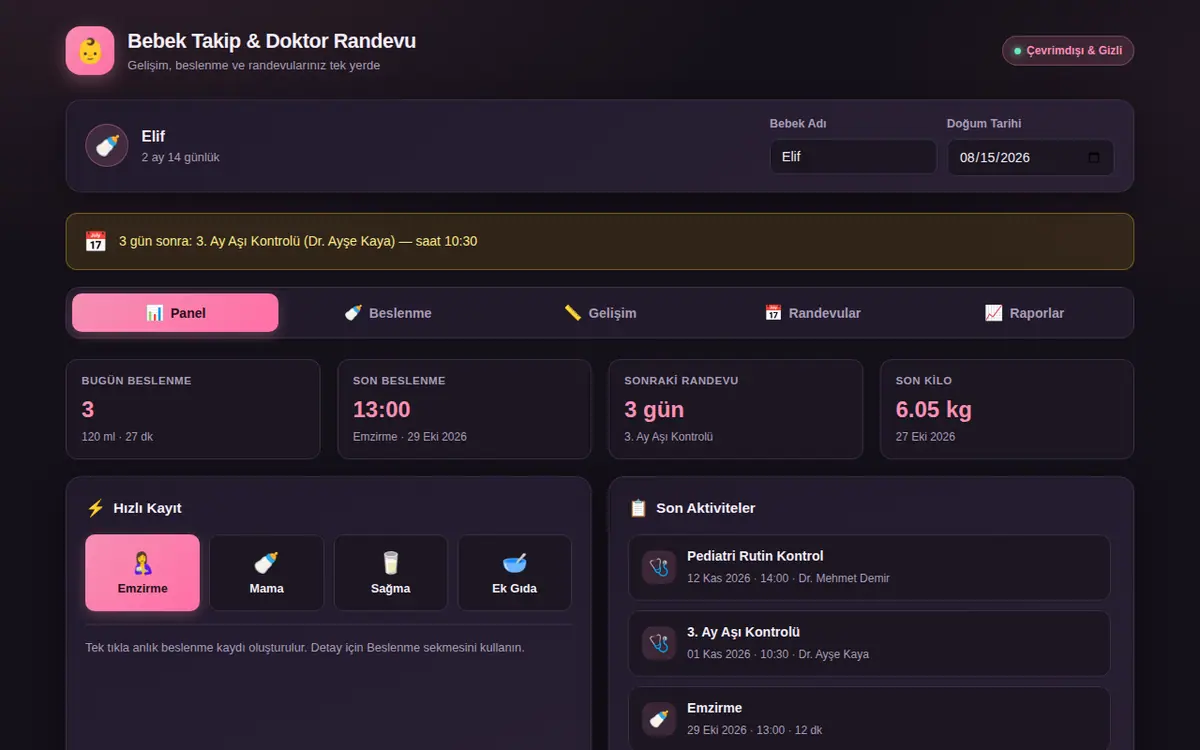This screenshot has height=750, width=1200.
Task: Click the Bebek Takip & Doktor Randevu title
Action: pyautogui.click(x=272, y=41)
